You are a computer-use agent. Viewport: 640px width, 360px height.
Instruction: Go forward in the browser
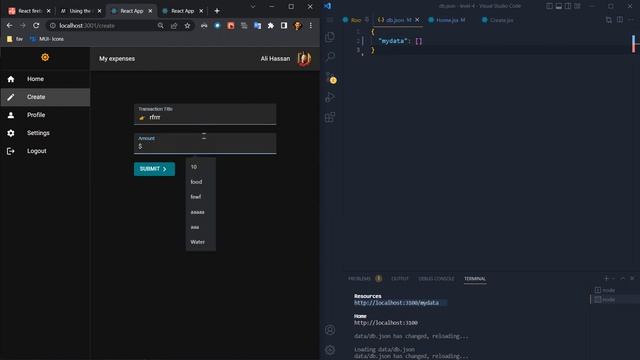pos(22,25)
